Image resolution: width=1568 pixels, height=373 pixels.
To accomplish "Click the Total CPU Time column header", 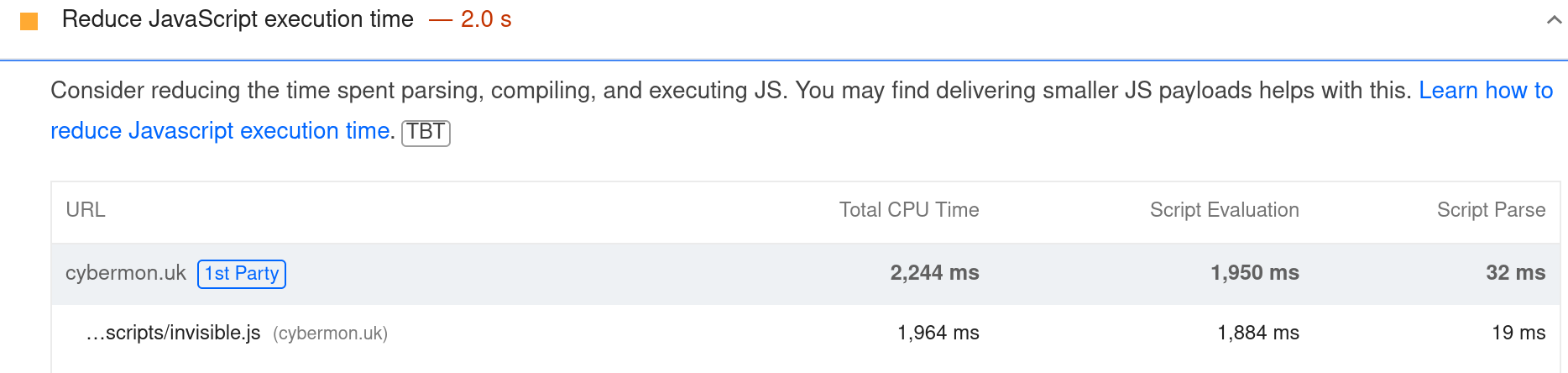I will (x=908, y=210).
